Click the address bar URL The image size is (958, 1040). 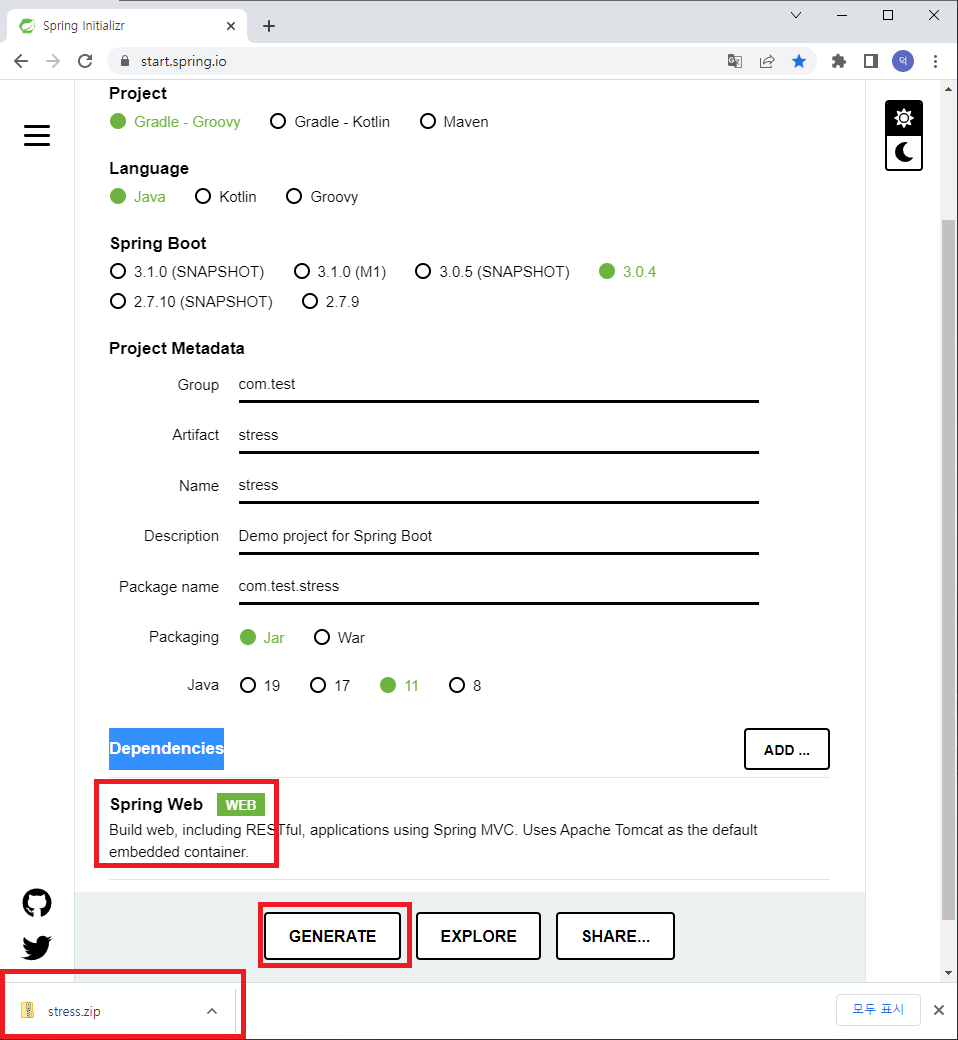[x=183, y=61]
